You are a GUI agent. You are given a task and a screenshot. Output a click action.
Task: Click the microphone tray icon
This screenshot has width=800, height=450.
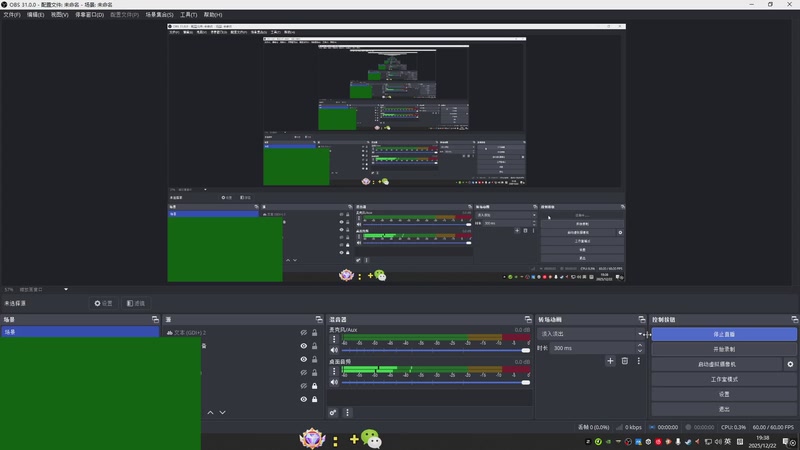pyautogui.click(x=678, y=442)
